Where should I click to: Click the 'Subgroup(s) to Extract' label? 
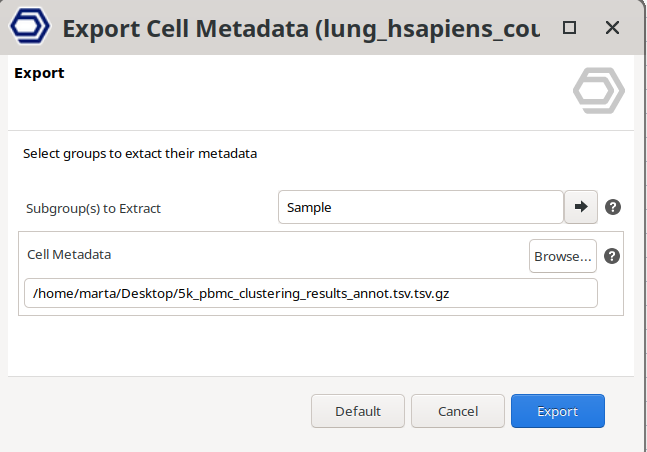click(x=93, y=209)
